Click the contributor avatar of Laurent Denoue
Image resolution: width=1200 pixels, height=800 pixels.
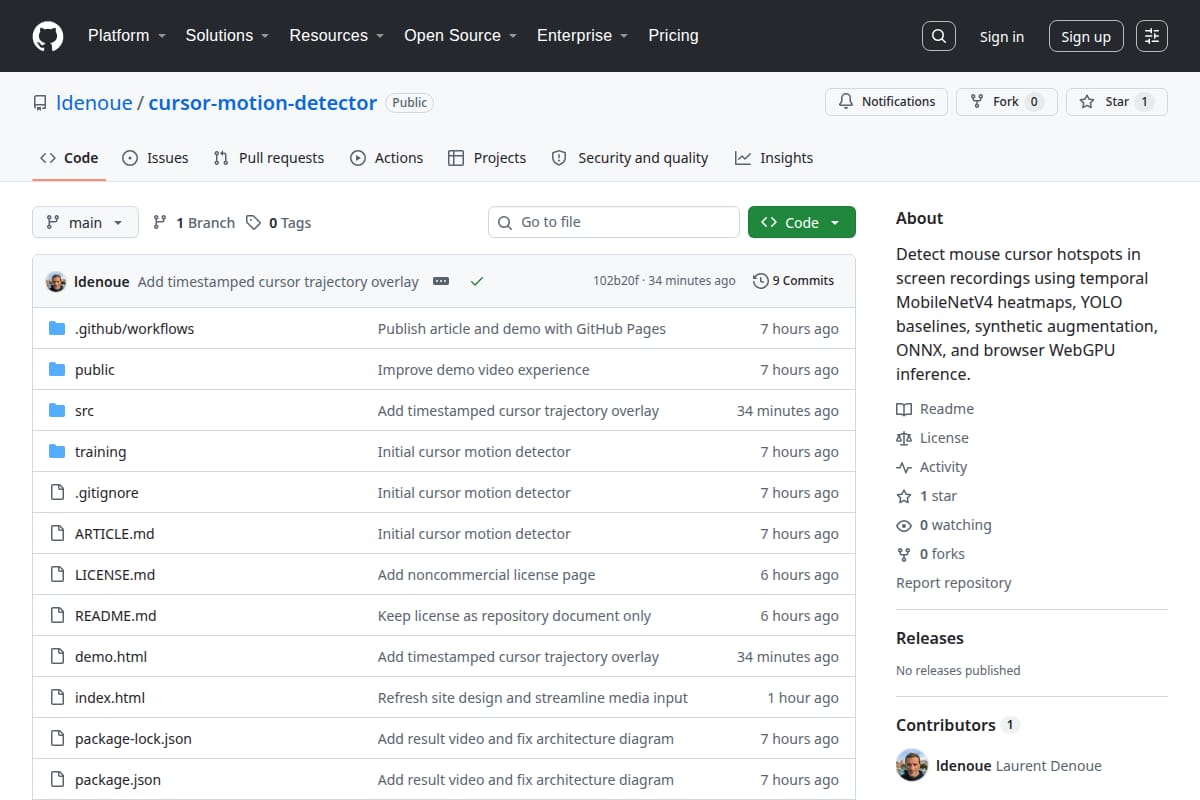click(912, 765)
